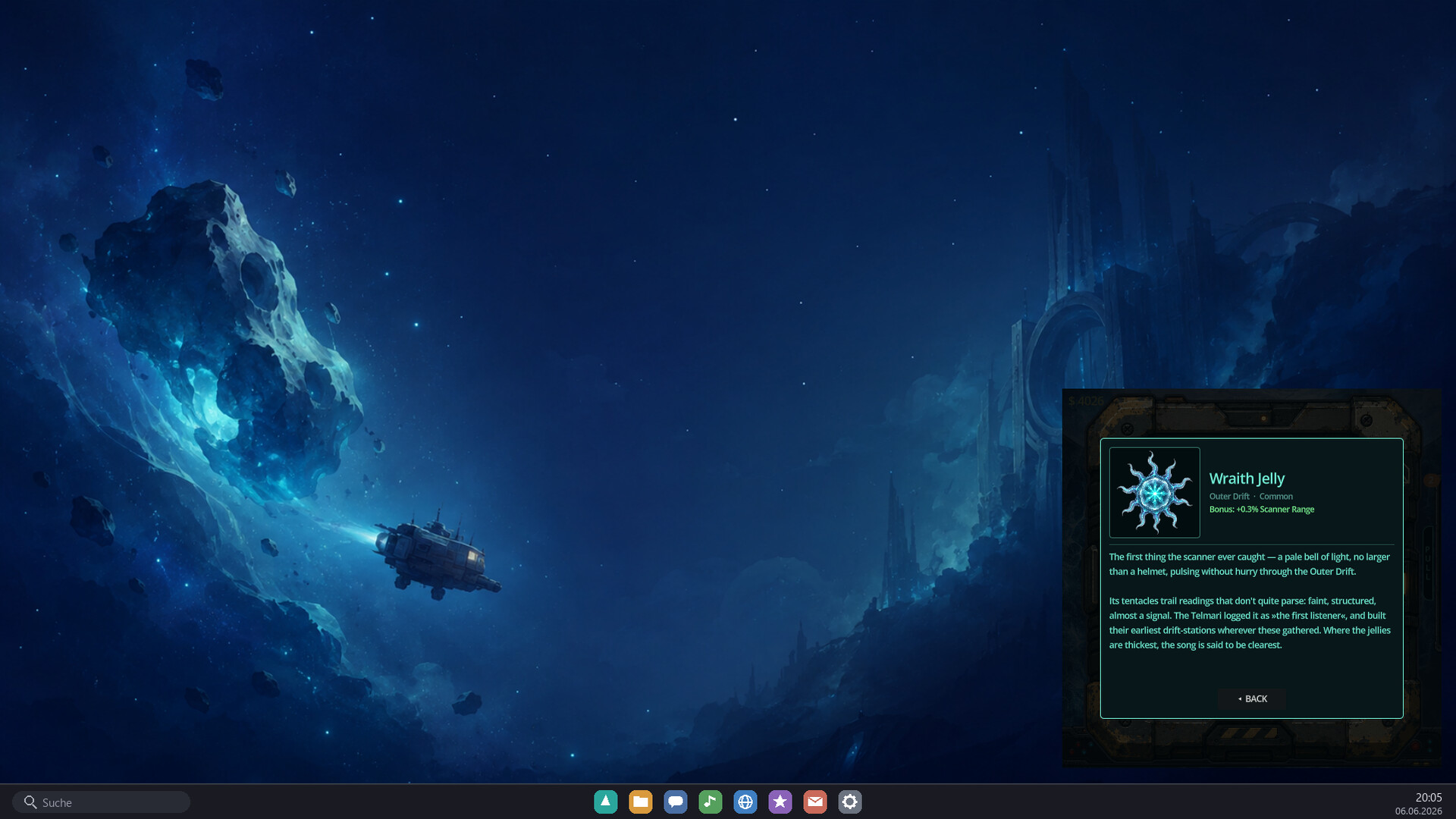Click the date 06.06.2026 in tray
1456x819 pixels.
pos(1418,811)
